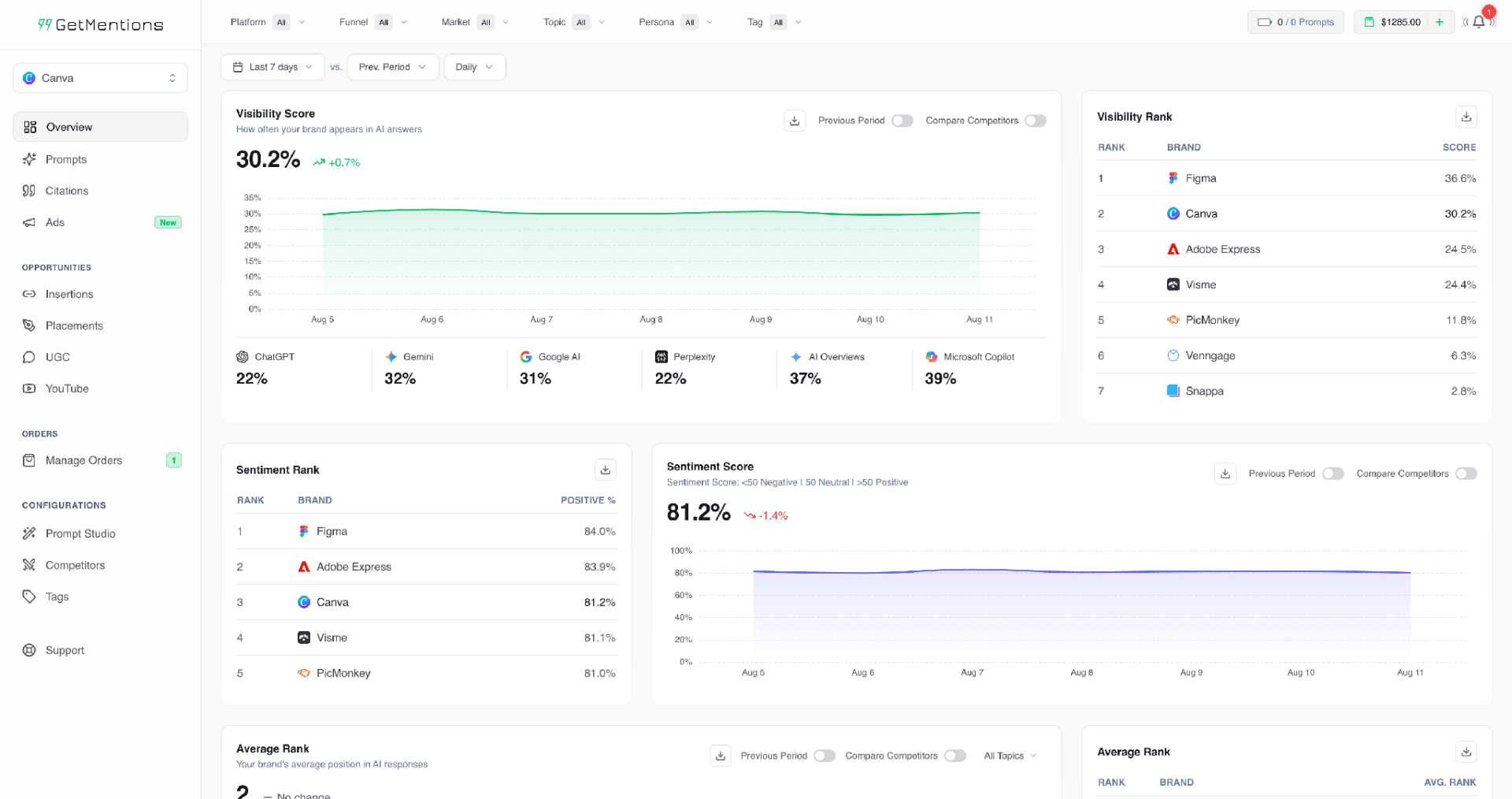Toggle Previous Period in Average Rank
The image size is (1512, 799).
[825, 756]
